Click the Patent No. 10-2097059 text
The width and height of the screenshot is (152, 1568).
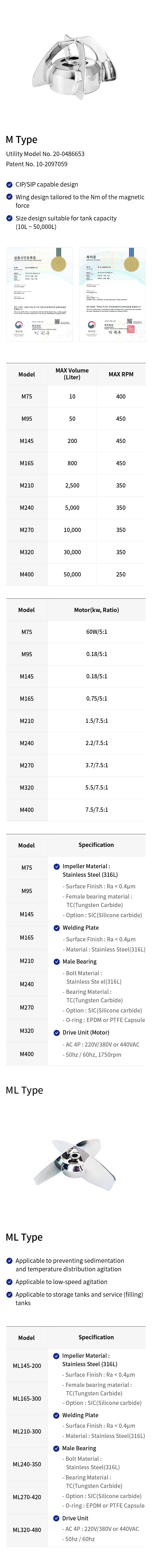pyautogui.click(x=36, y=164)
